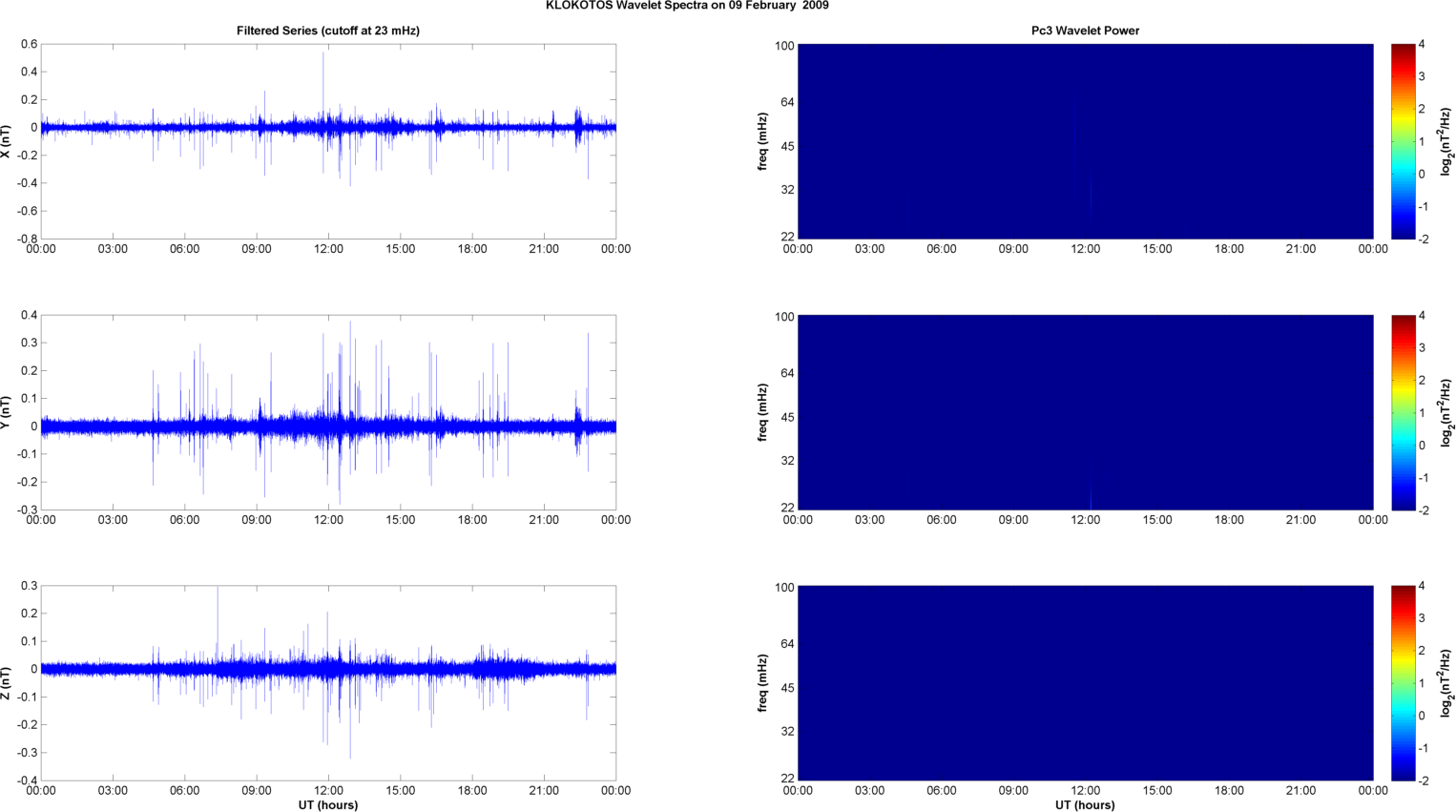Click the "22" frequency tick of the bottom spectrogram

coord(788,779)
